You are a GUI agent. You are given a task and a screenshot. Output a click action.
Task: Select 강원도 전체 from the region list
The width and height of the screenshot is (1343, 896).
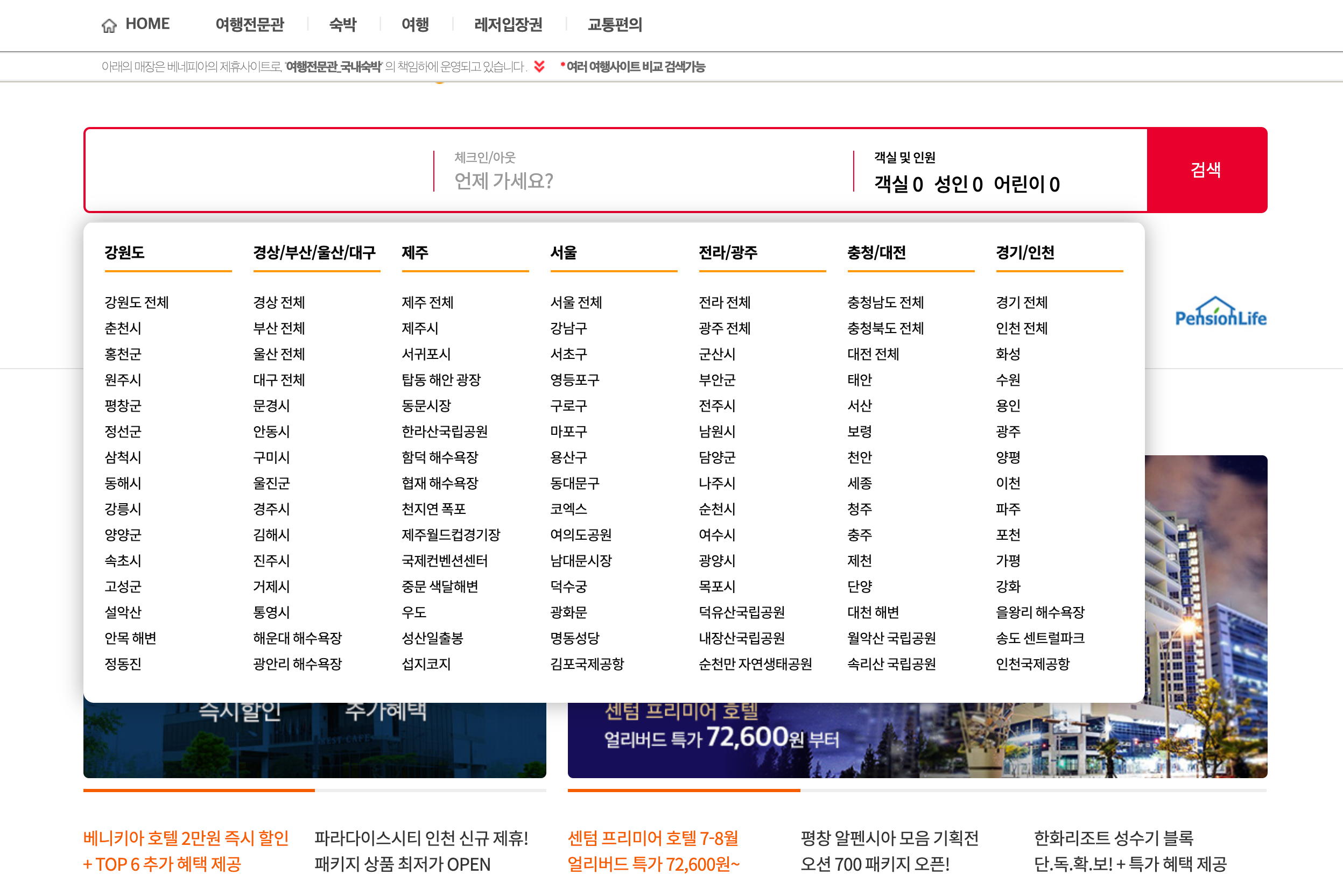coord(137,302)
